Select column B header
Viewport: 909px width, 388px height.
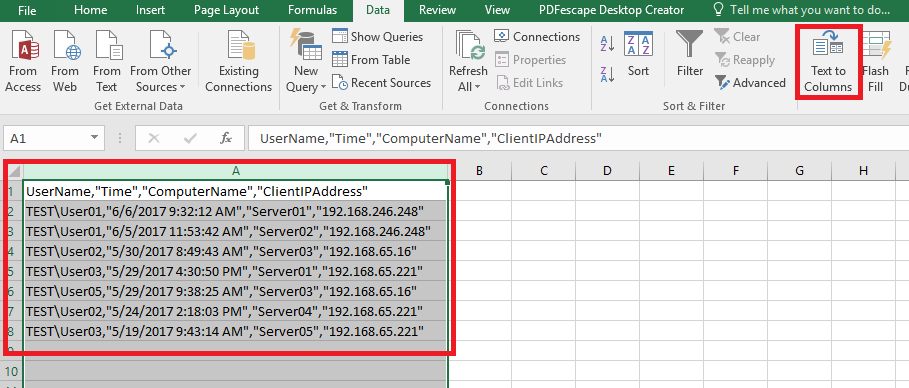480,171
